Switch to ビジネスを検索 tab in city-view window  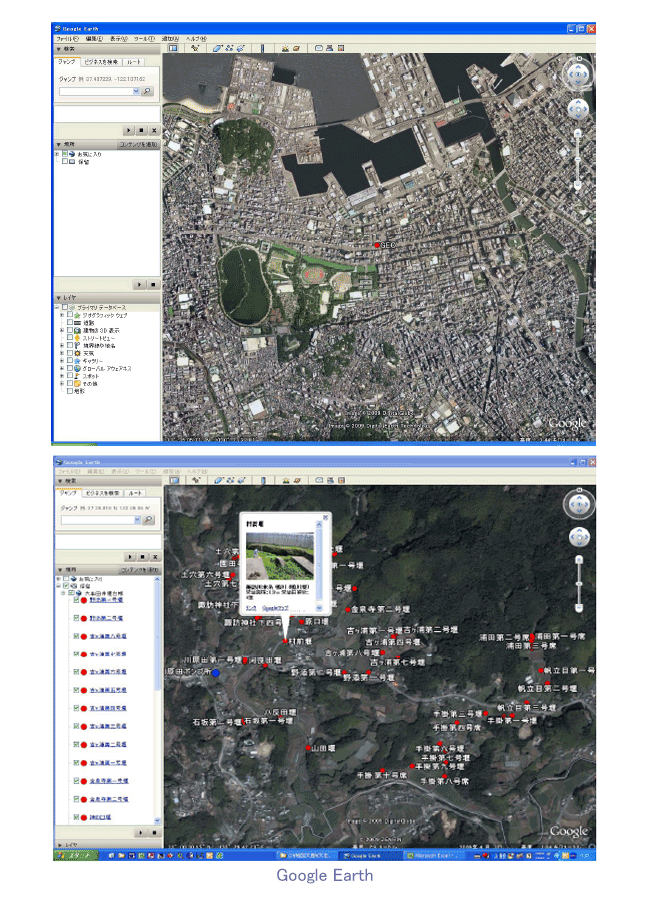101,61
